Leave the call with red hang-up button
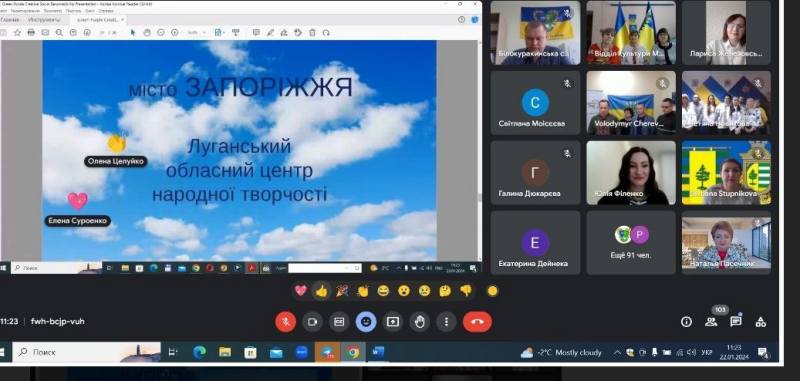Screen dimensions: 800x381 tap(478, 322)
